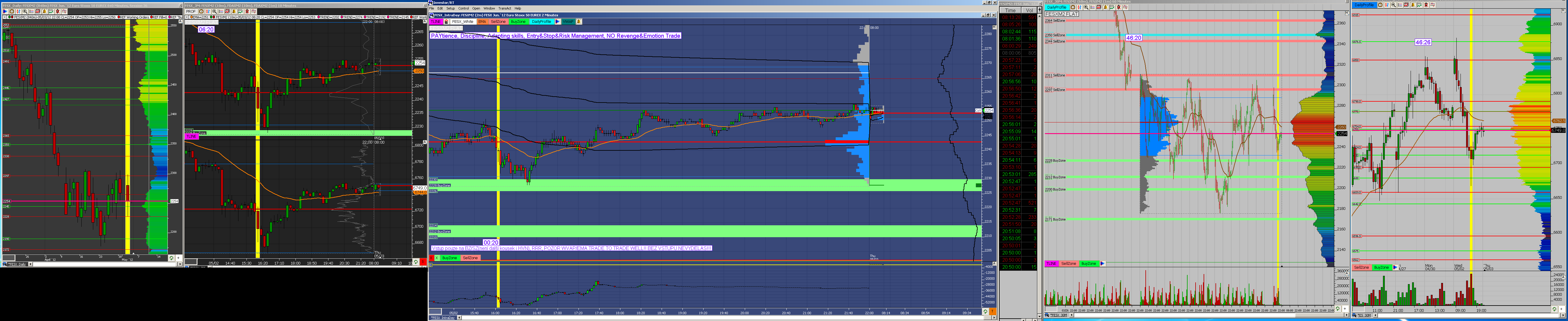1568x321 pixels.
Task: Click the 46:20 countdown label in FESX_30M chart
Action: [1134, 38]
